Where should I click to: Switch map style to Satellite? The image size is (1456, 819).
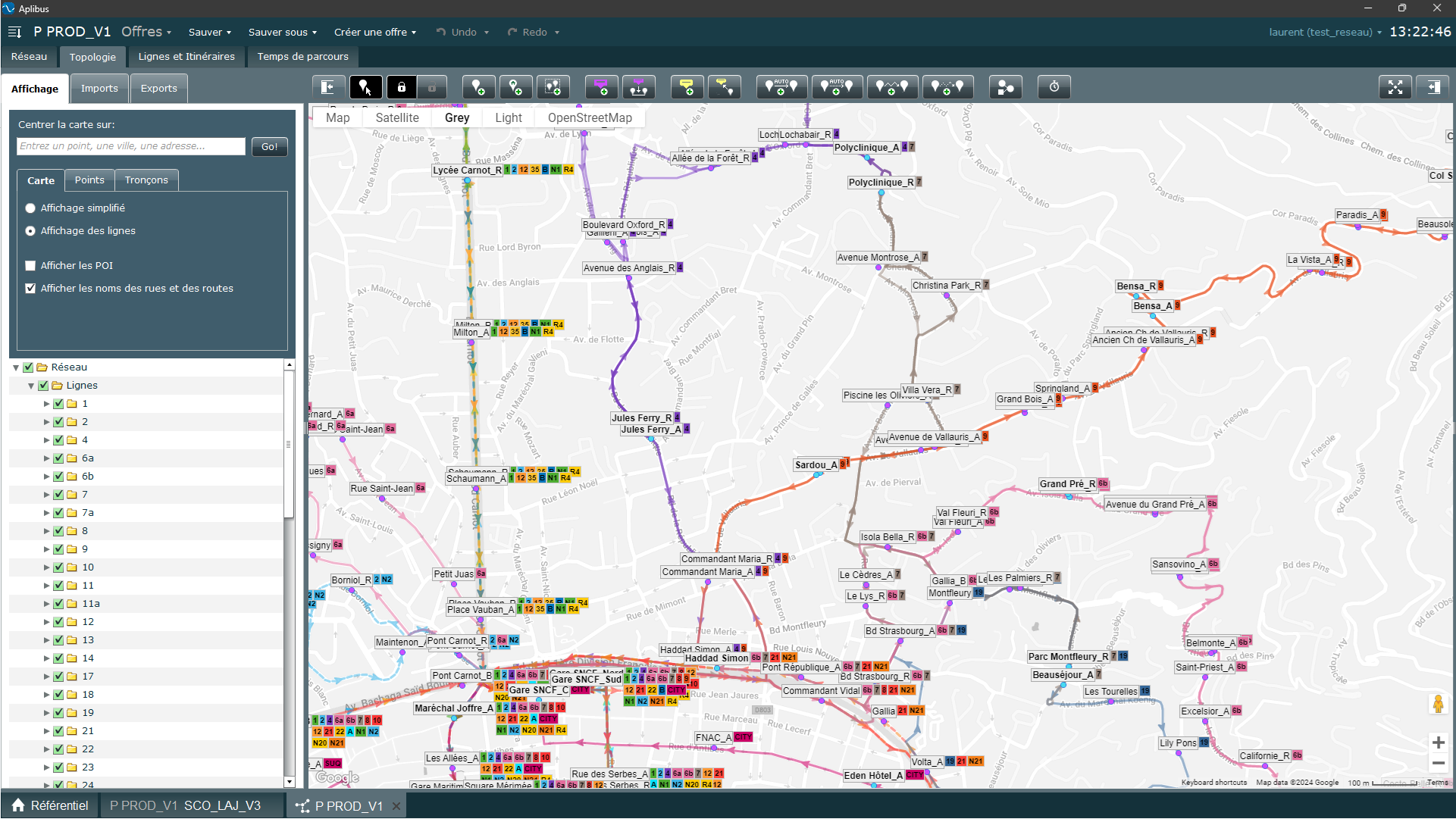396,118
